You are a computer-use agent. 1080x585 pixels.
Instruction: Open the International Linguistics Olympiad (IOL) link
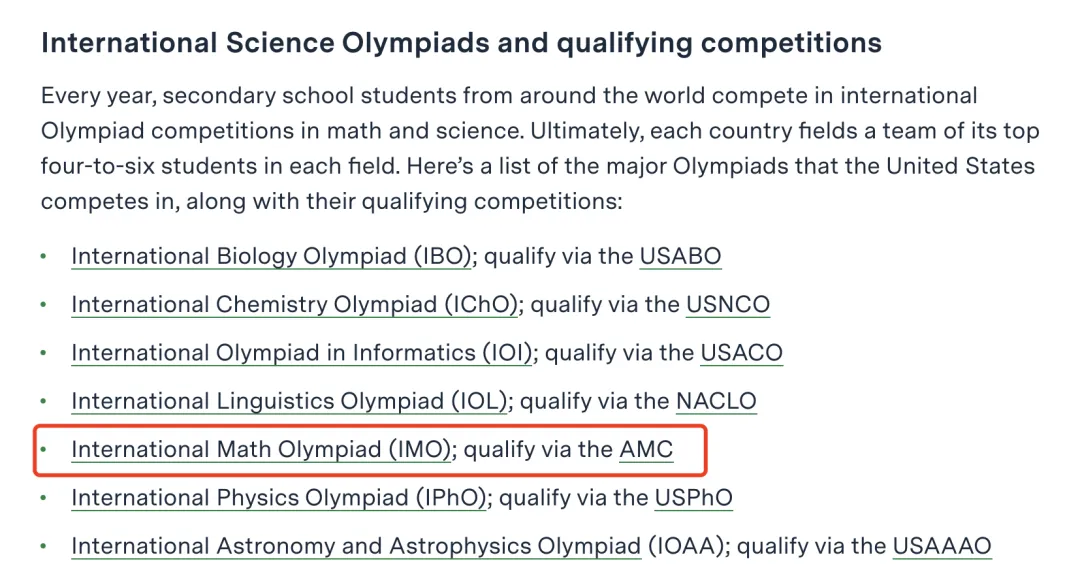289,401
